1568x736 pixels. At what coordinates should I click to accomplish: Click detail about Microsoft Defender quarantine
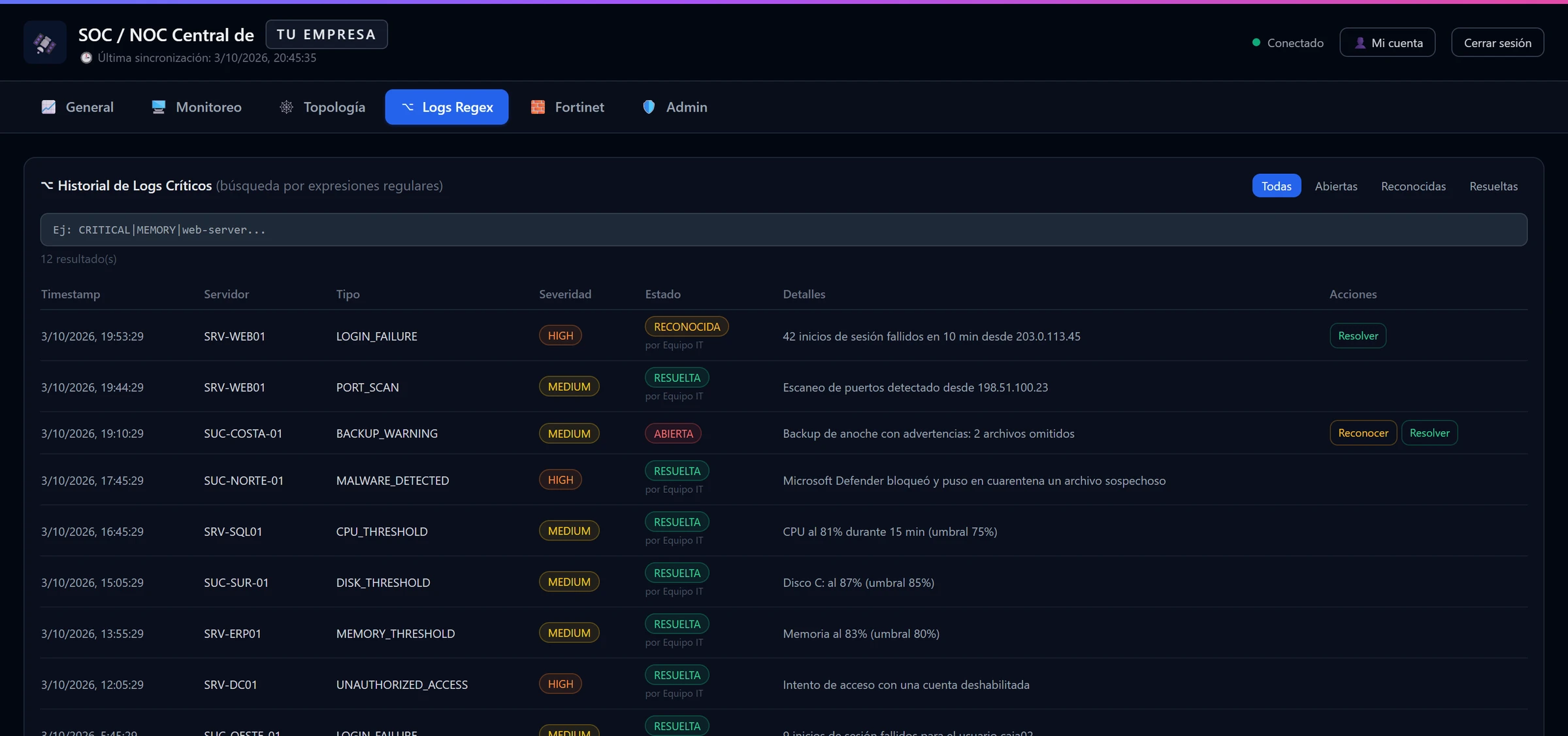[x=974, y=481]
